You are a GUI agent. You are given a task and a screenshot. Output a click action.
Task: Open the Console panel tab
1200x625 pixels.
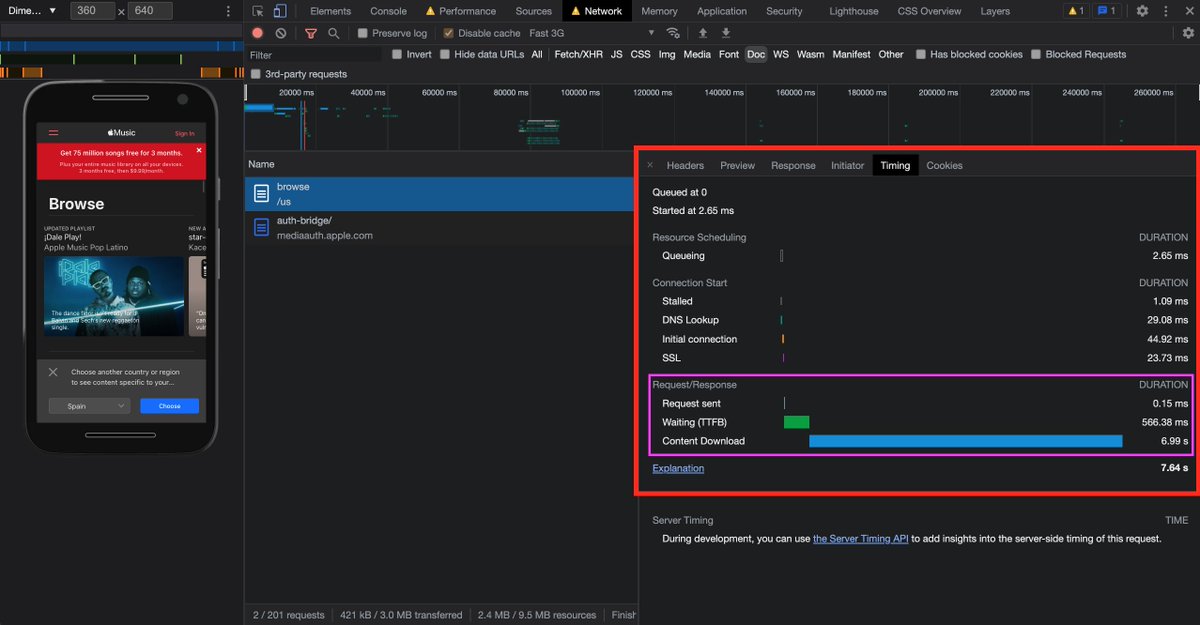click(x=388, y=11)
